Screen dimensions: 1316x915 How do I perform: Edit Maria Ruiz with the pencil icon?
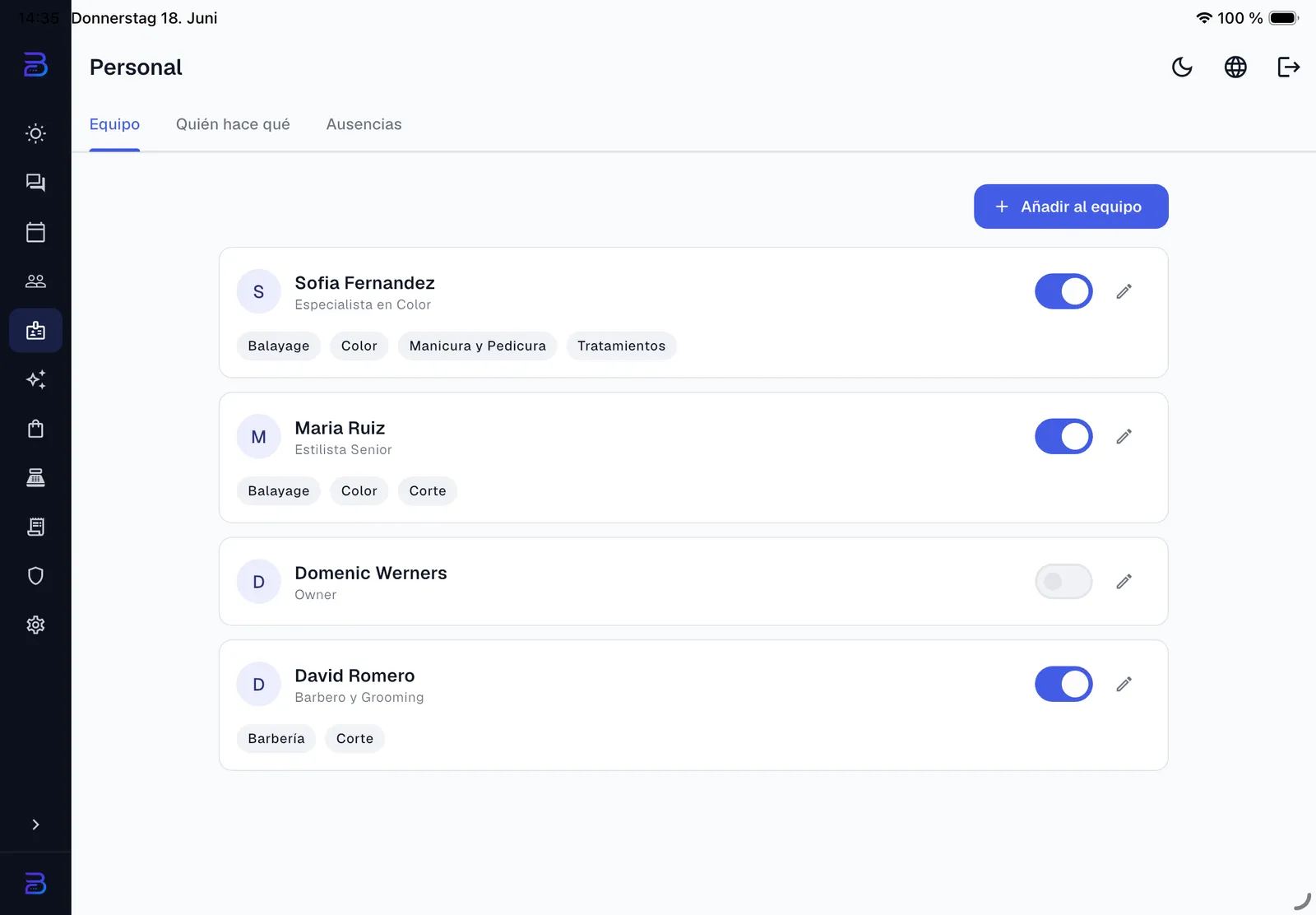pyautogui.click(x=1124, y=436)
